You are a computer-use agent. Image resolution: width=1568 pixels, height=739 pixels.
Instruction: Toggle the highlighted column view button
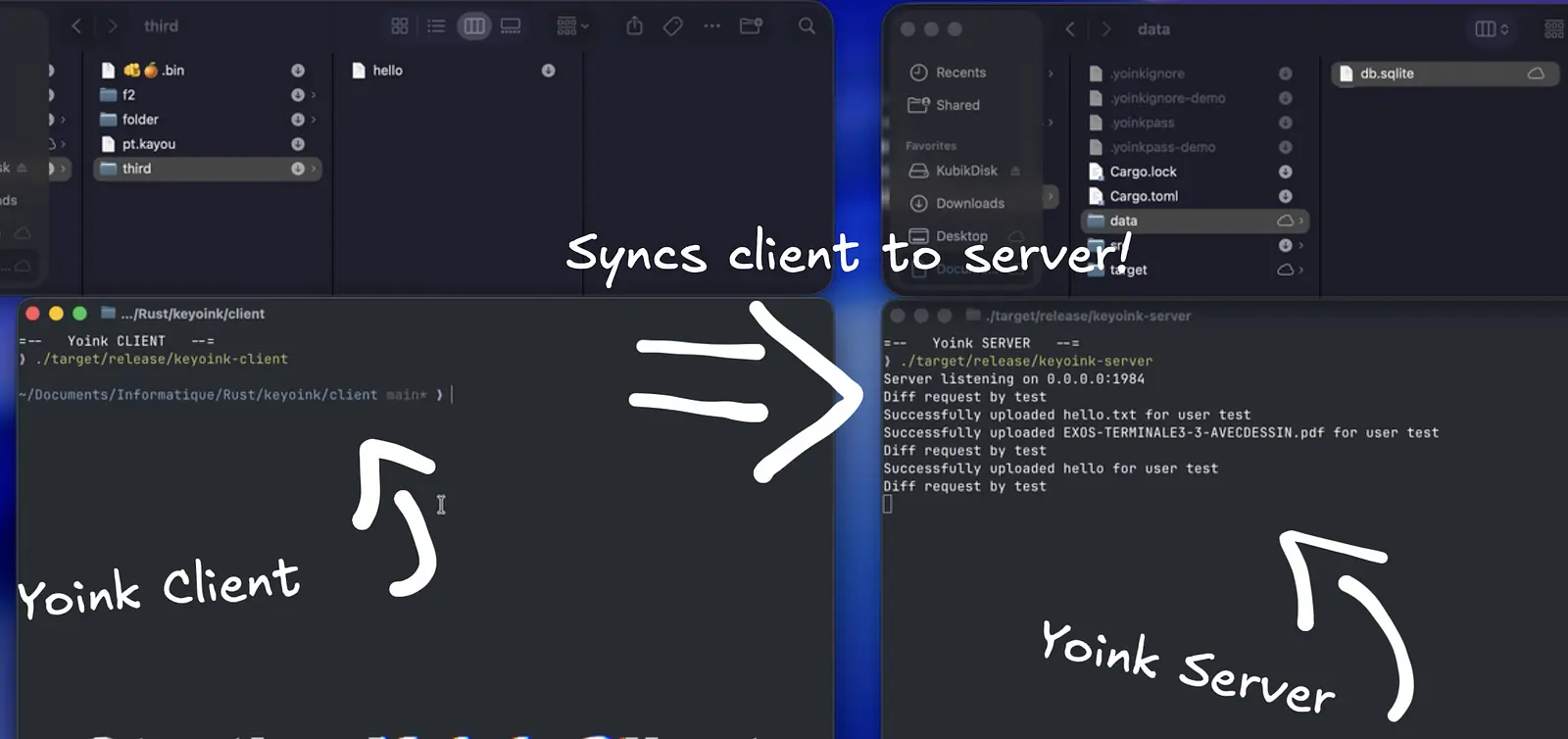(474, 26)
